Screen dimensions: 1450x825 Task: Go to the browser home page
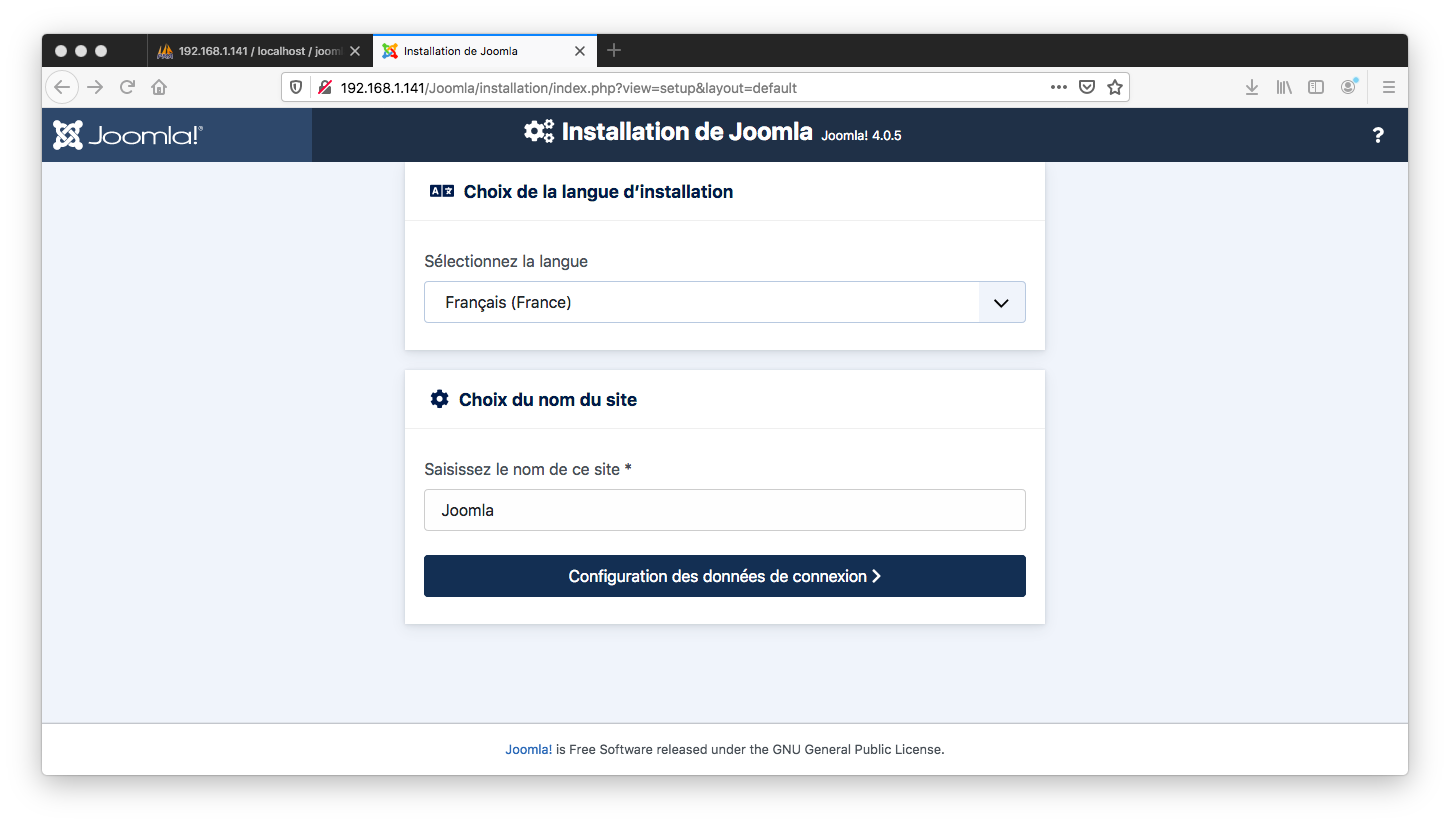click(158, 87)
